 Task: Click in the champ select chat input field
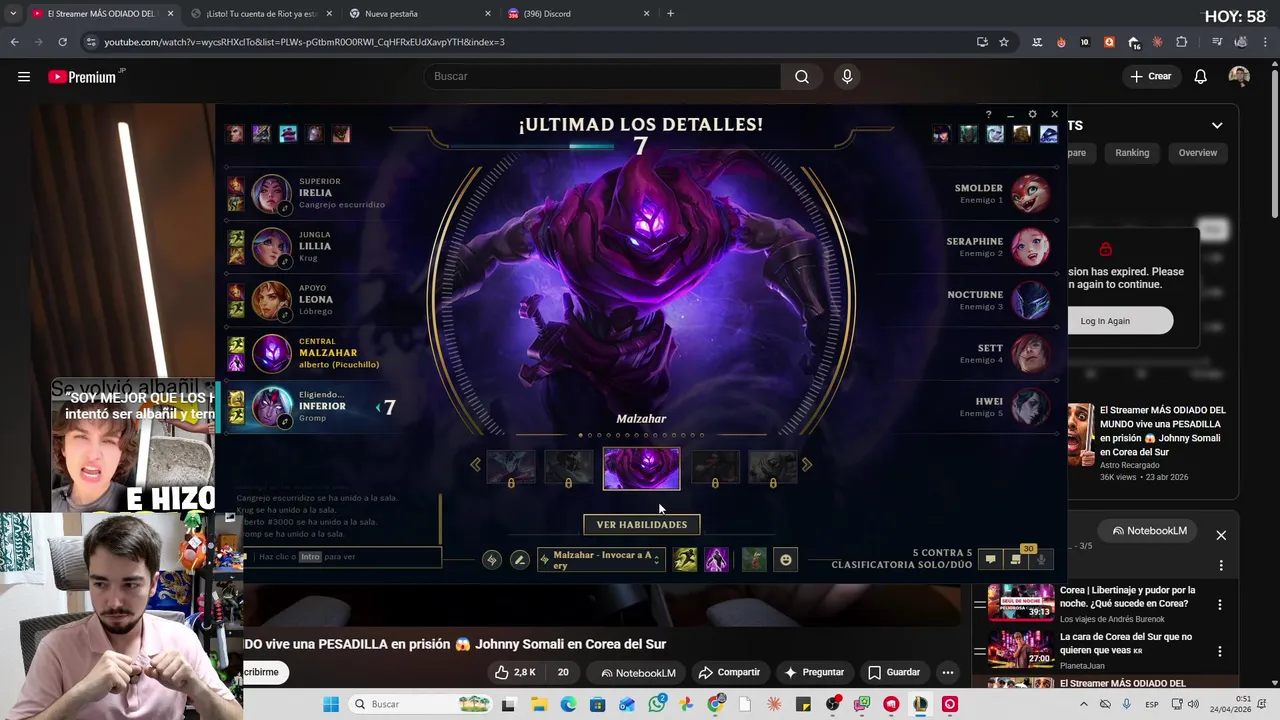pyautogui.click(x=344, y=557)
